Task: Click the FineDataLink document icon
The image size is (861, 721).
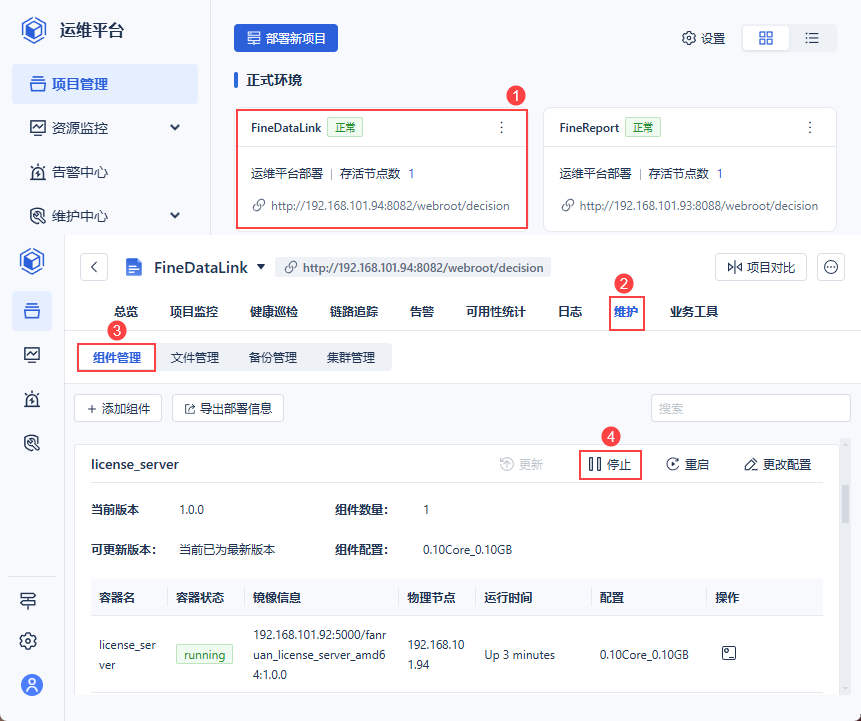Action: [133, 267]
